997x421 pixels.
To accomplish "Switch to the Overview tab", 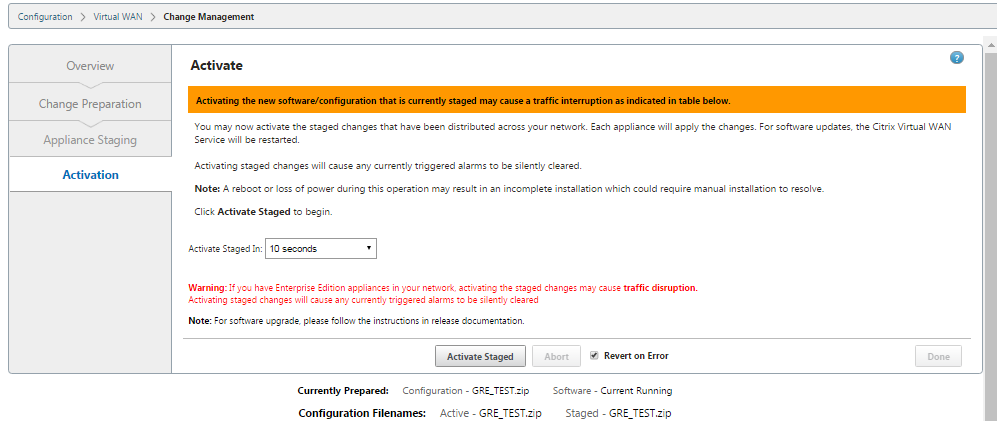I will [90, 66].
